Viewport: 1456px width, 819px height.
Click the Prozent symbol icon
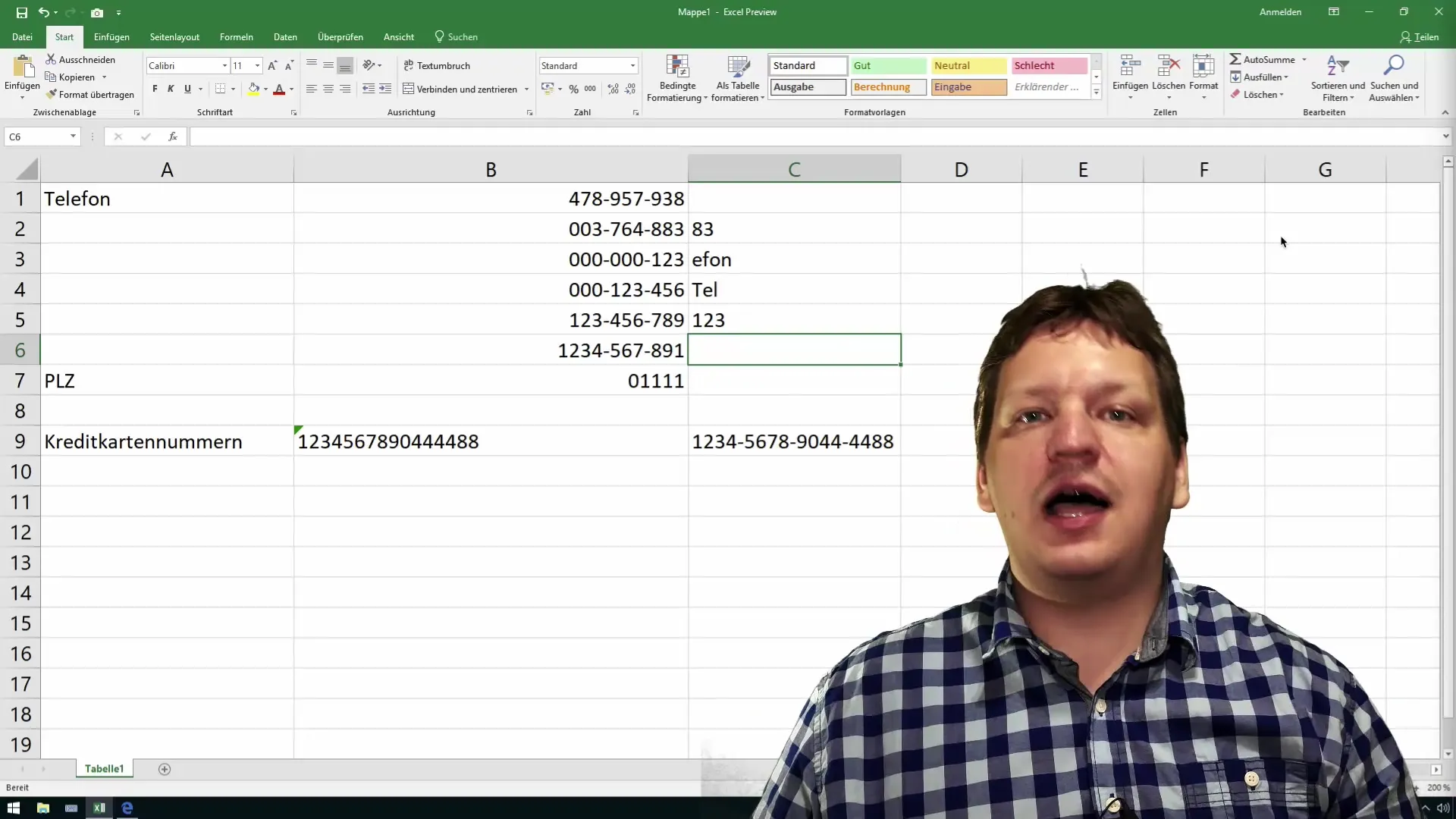coord(574,89)
